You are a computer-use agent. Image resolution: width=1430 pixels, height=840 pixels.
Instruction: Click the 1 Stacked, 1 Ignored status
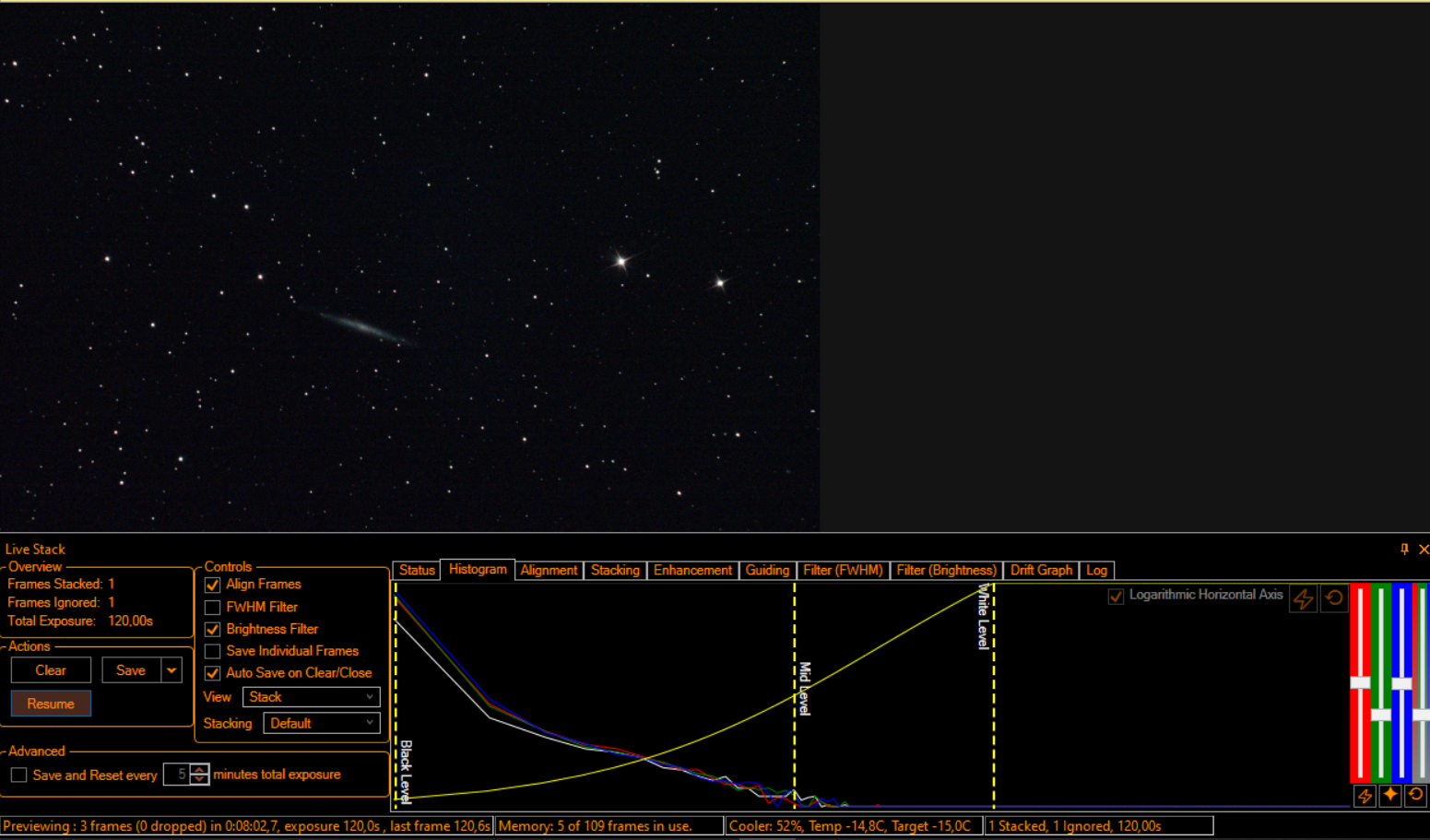tap(1099, 826)
